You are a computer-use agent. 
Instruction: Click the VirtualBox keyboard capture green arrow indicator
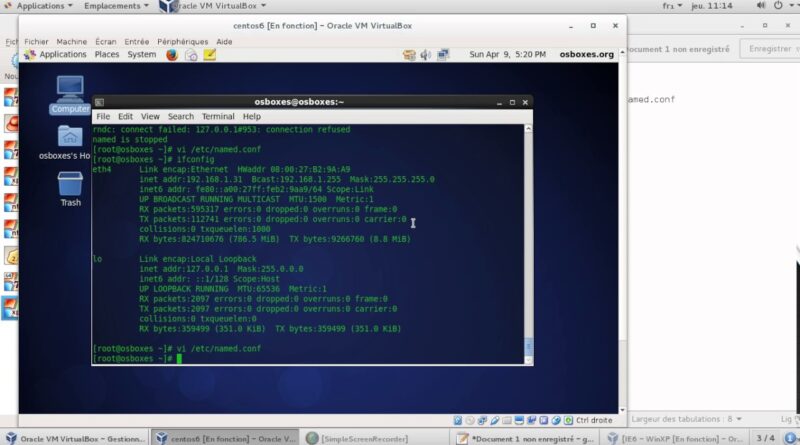[568, 420]
